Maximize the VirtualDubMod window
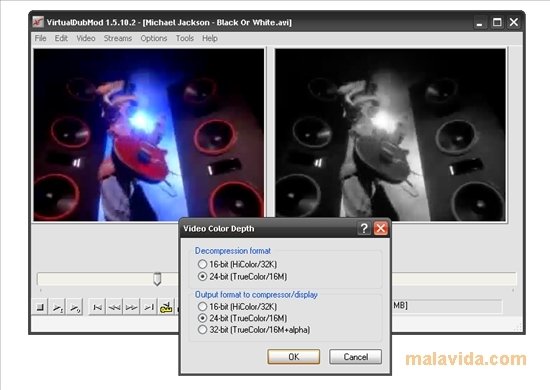The image size is (550, 390). tap(497, 22)
